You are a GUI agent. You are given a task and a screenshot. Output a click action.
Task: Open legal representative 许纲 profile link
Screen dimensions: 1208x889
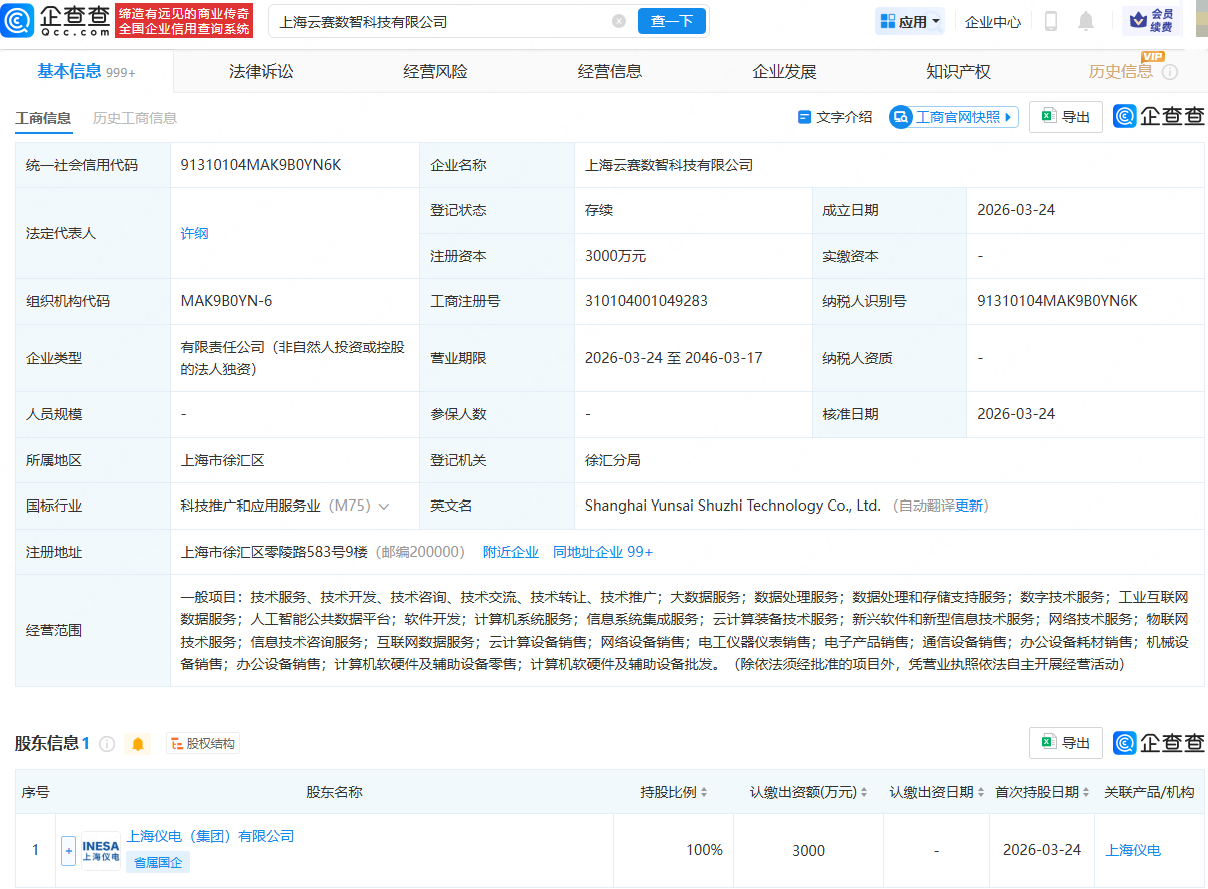point(194,232)
